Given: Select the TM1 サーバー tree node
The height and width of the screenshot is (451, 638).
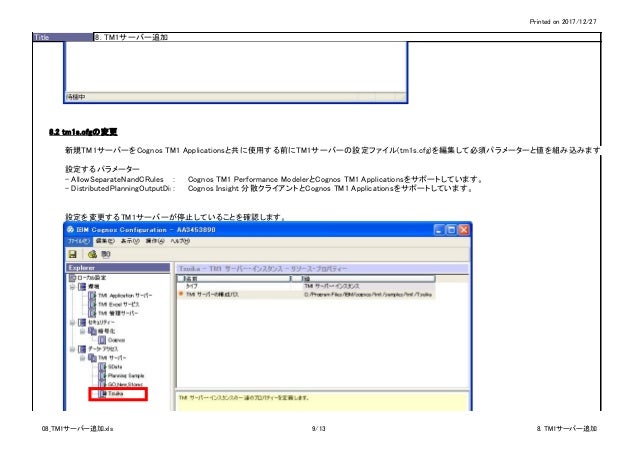Looking at the screenshot, I should (112, 358).
